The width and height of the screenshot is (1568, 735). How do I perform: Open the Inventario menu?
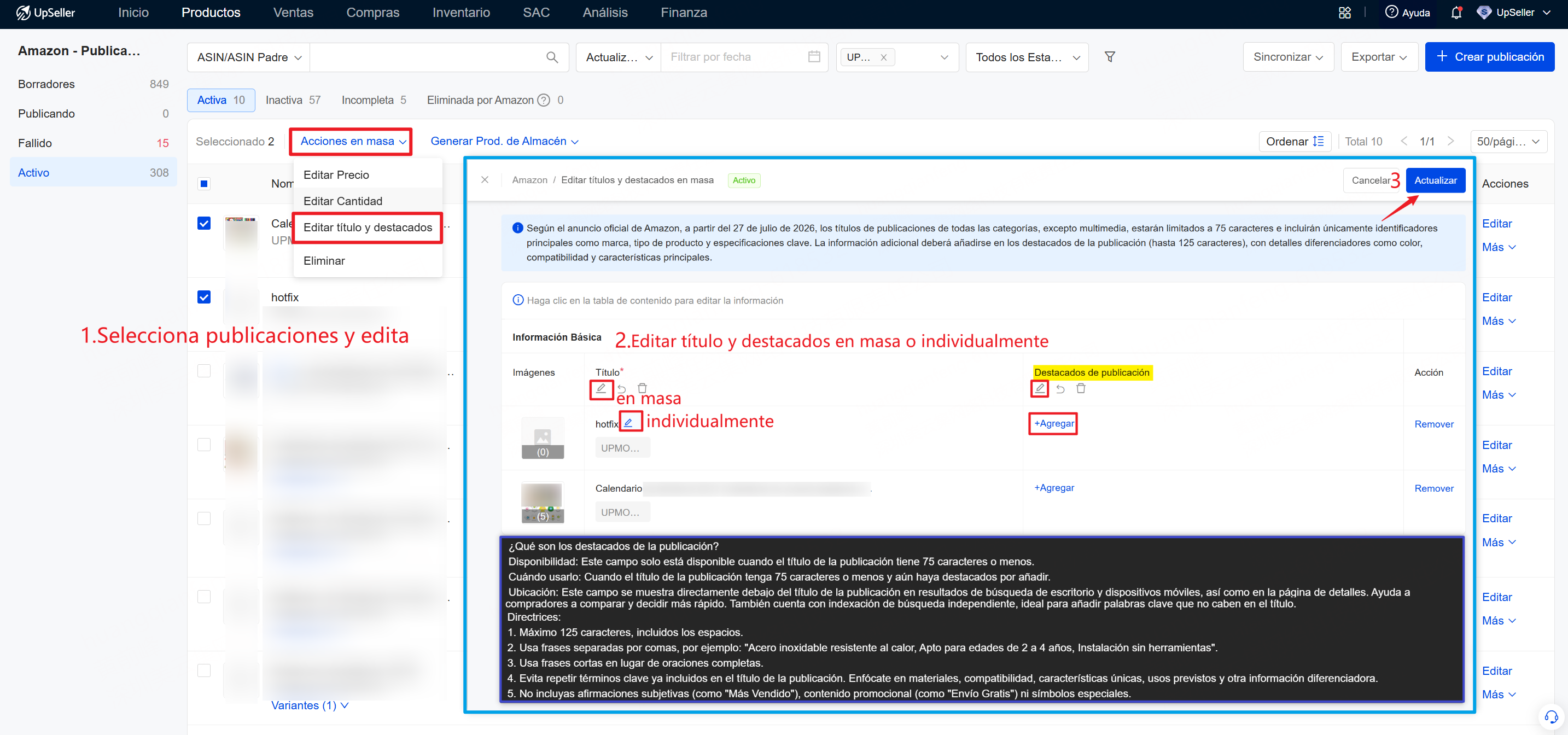(x=461, y=12)
